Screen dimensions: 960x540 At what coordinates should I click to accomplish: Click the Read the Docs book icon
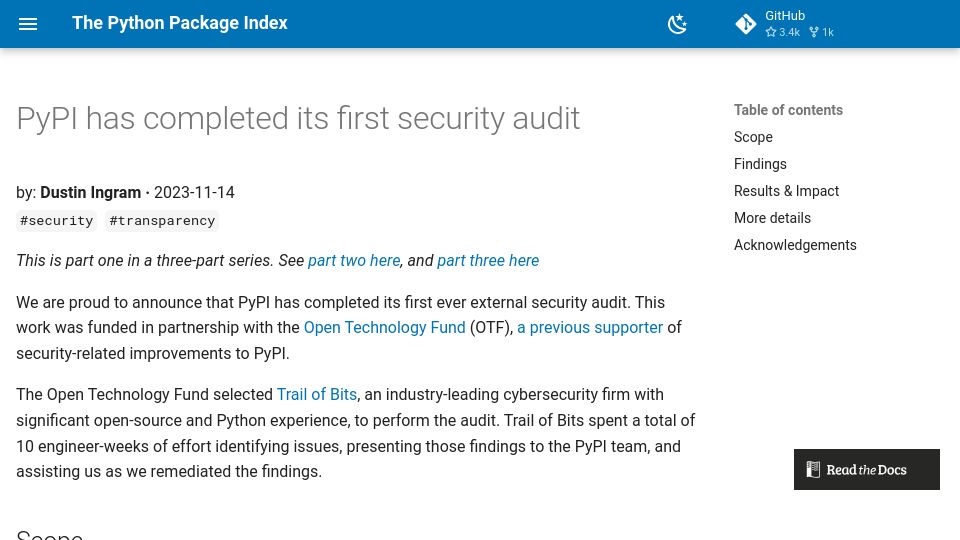pyautogui.click(x=812, y=470)
